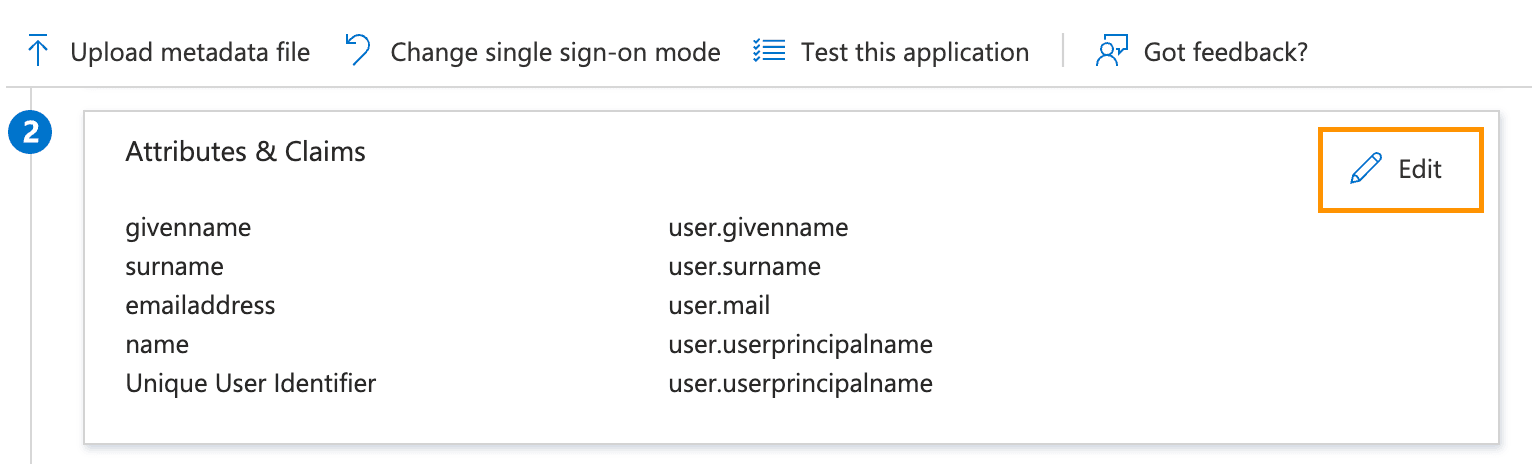
Task: Select the givenname claim row
Action: 188,228
